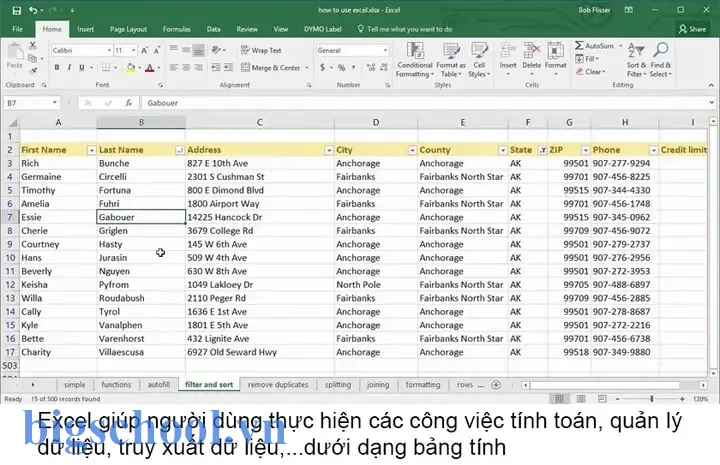Click the Borders icon
Image resolution: width=720 pixels, height=465 pixels.
point(106,67)
